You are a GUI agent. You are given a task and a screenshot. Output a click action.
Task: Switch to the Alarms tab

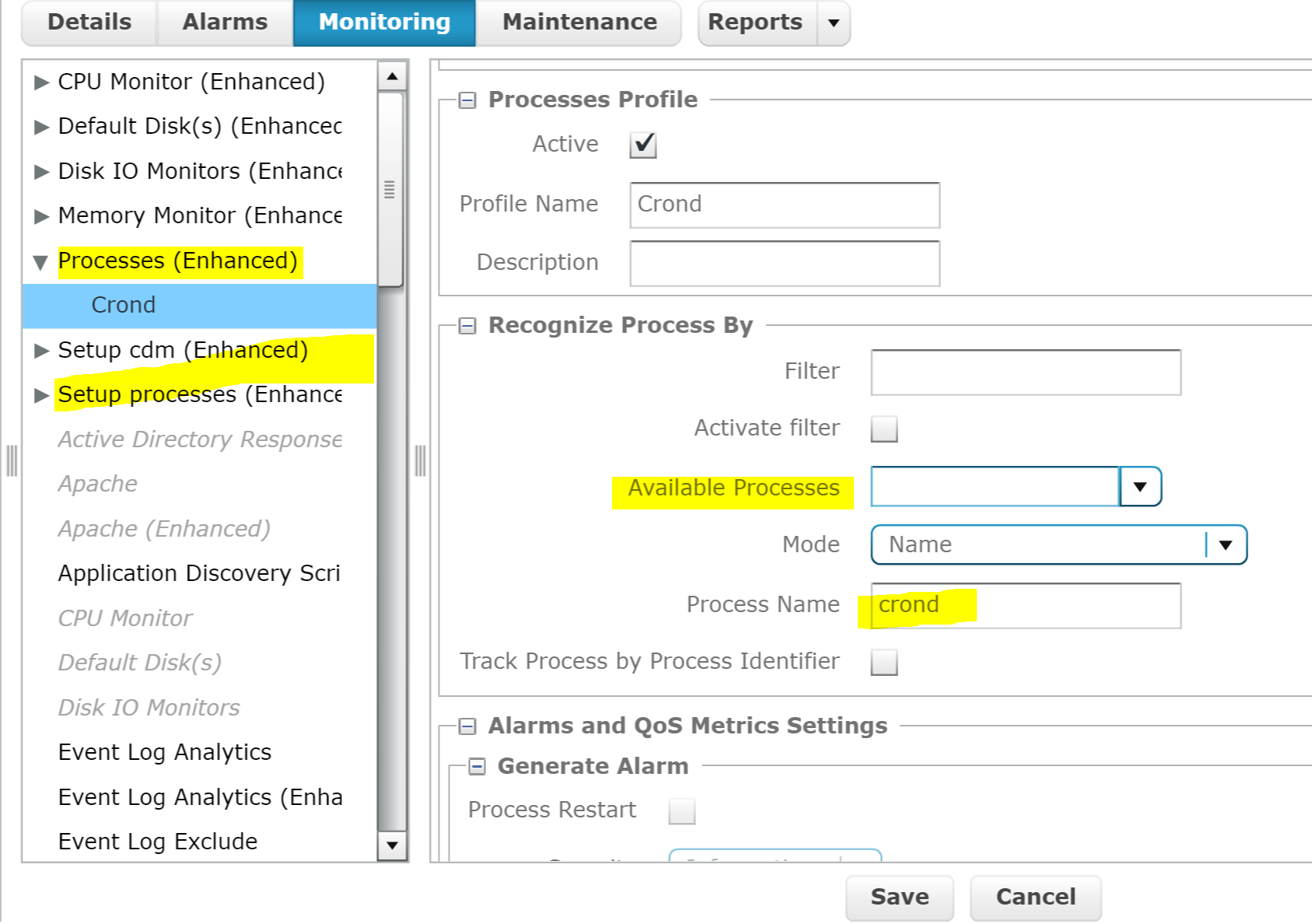224,21
